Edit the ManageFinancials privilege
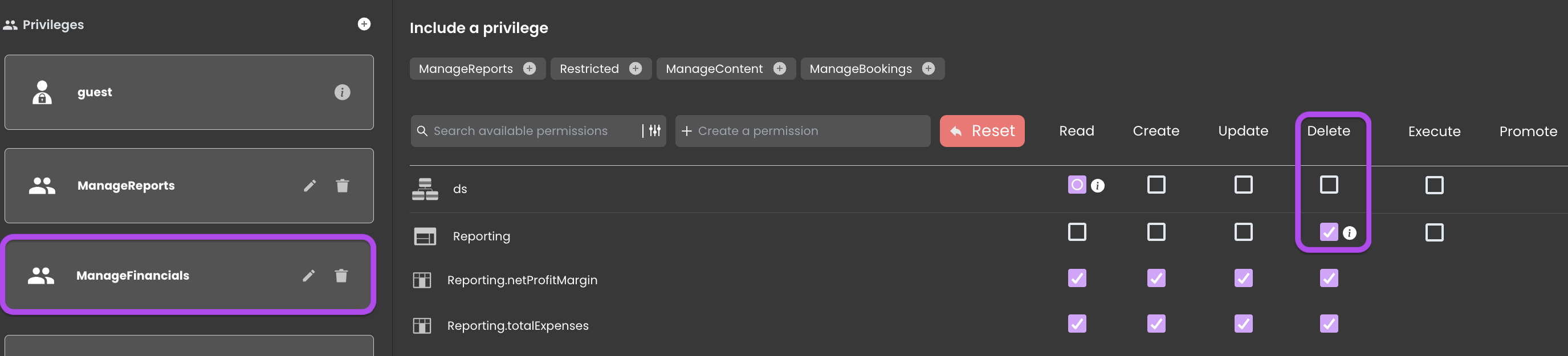Image resolution: width=1568 pixels, height=356 pixels. click(x=308, y=276)
